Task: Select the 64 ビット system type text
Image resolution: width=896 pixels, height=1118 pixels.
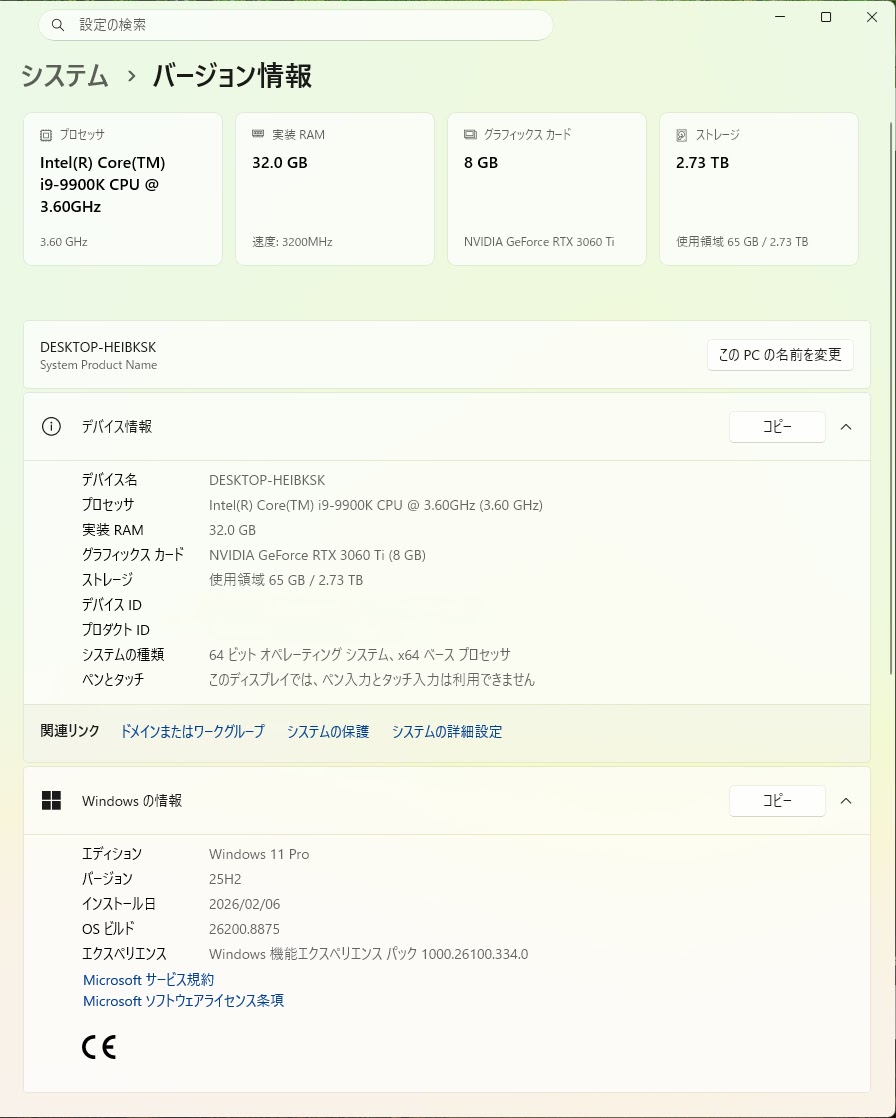Action: coord(360,655)
